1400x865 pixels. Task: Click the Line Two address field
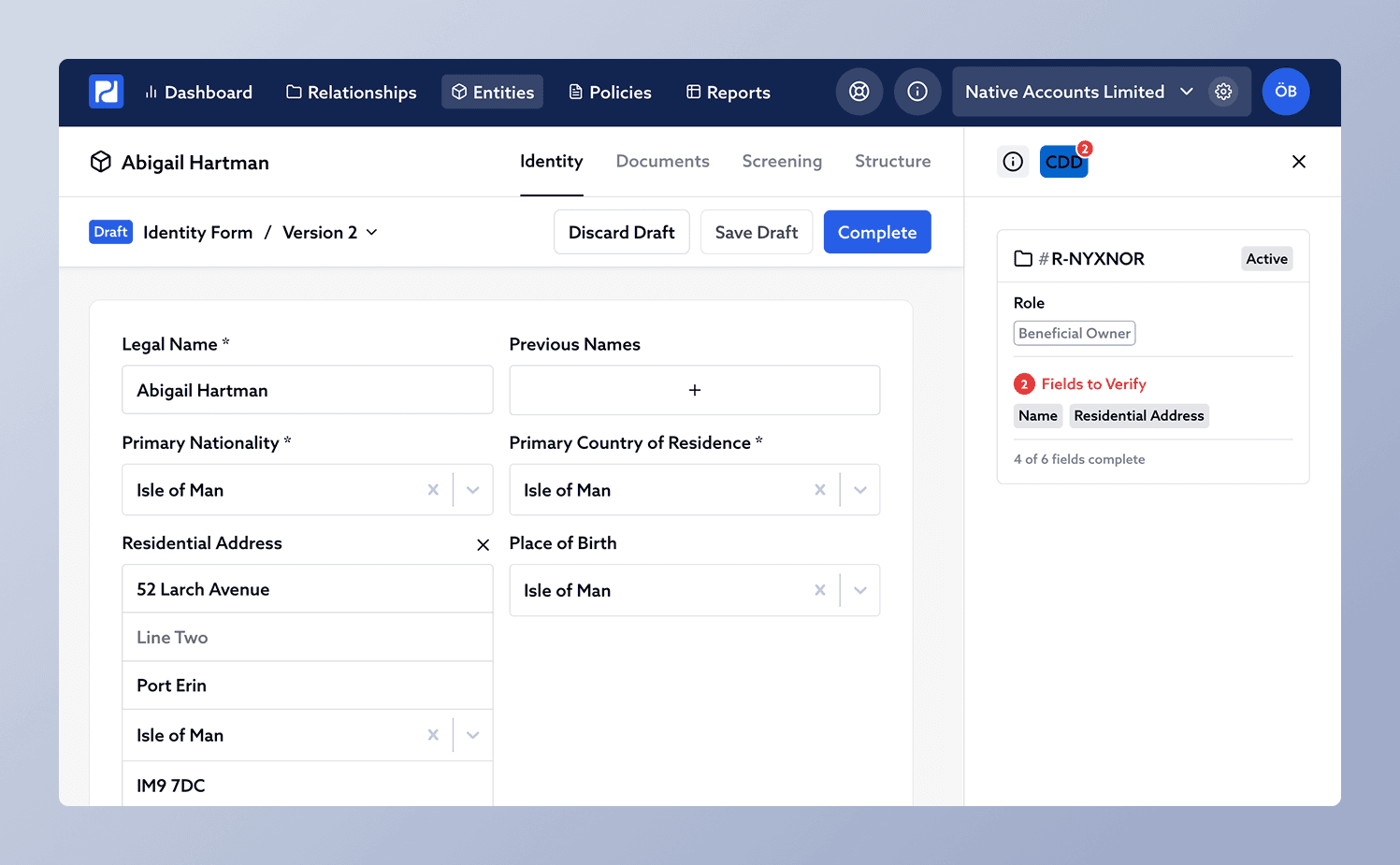[308, 637]
